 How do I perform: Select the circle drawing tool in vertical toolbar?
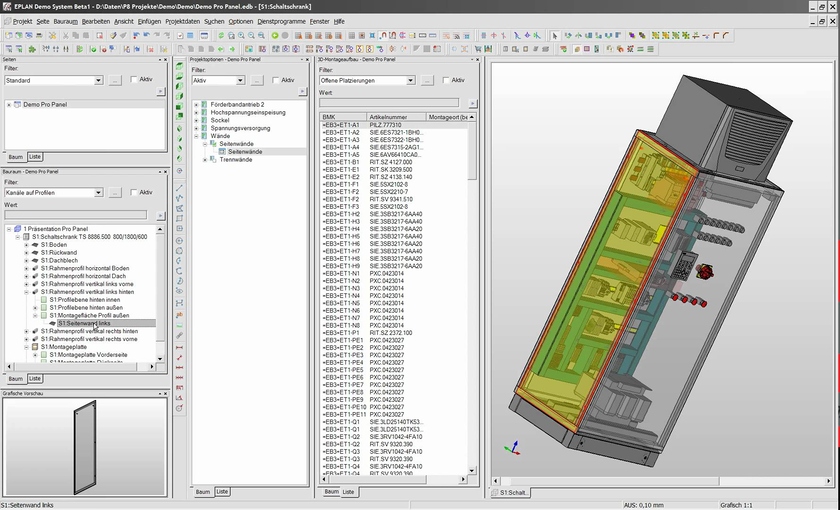[179, 240]
